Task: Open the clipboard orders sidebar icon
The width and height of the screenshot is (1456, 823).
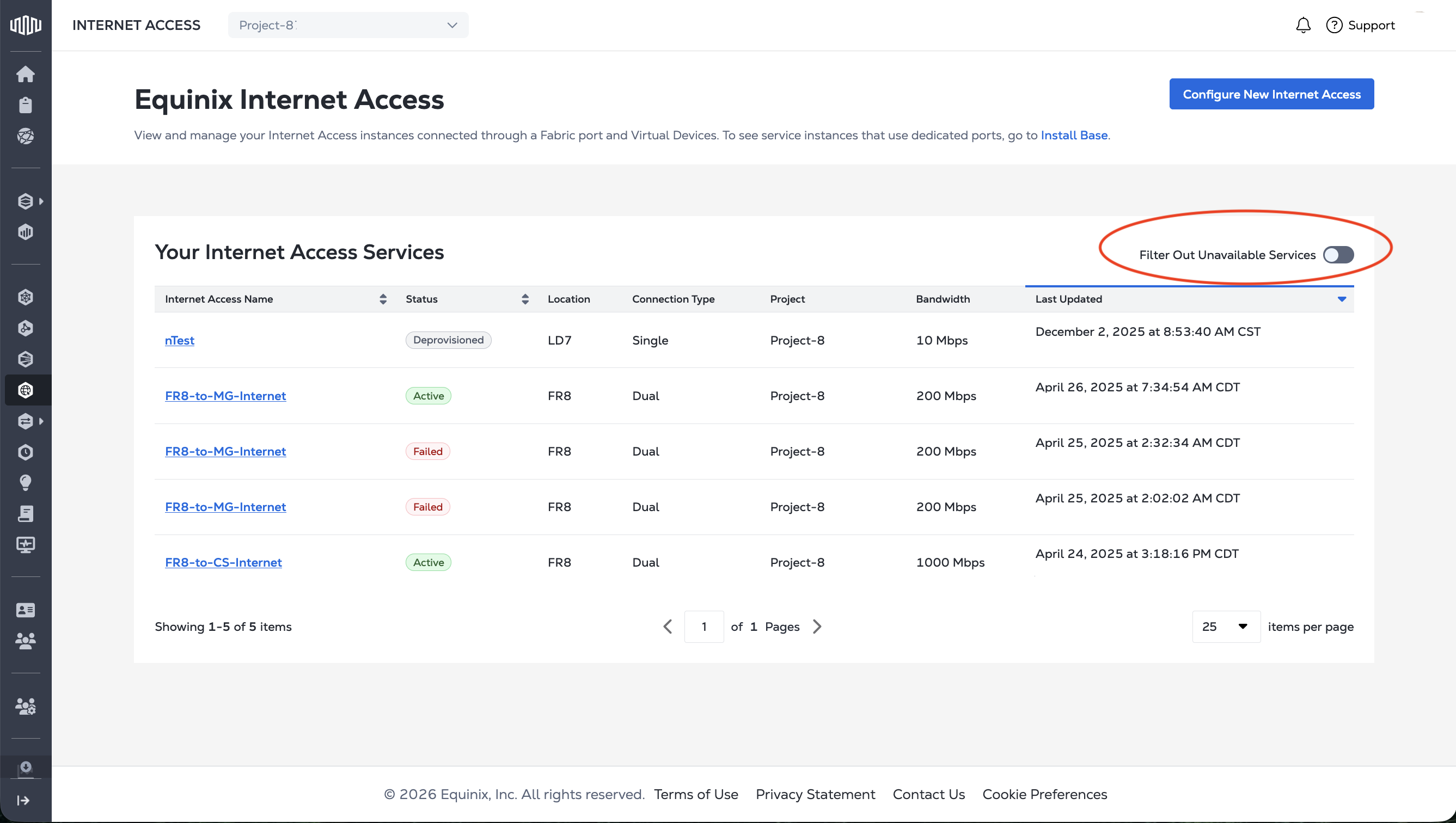Action: click(26, 105)
